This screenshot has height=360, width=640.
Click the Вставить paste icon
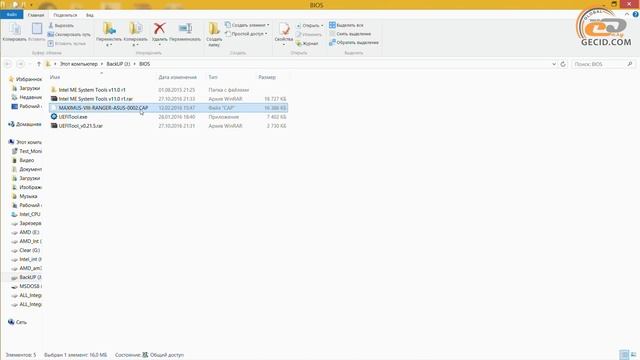coord(37,32)
